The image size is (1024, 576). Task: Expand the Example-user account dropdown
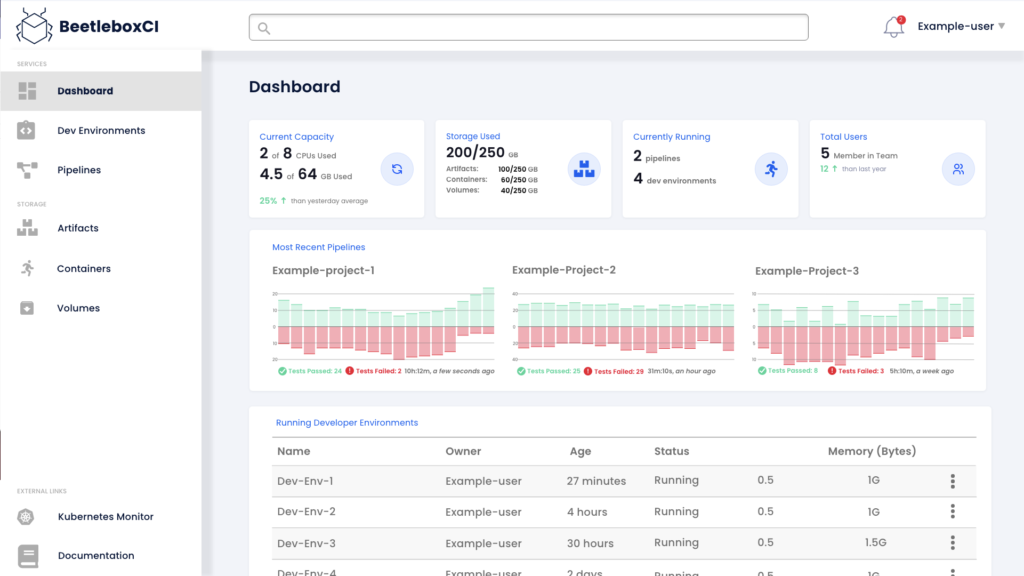tap(961, 27)
